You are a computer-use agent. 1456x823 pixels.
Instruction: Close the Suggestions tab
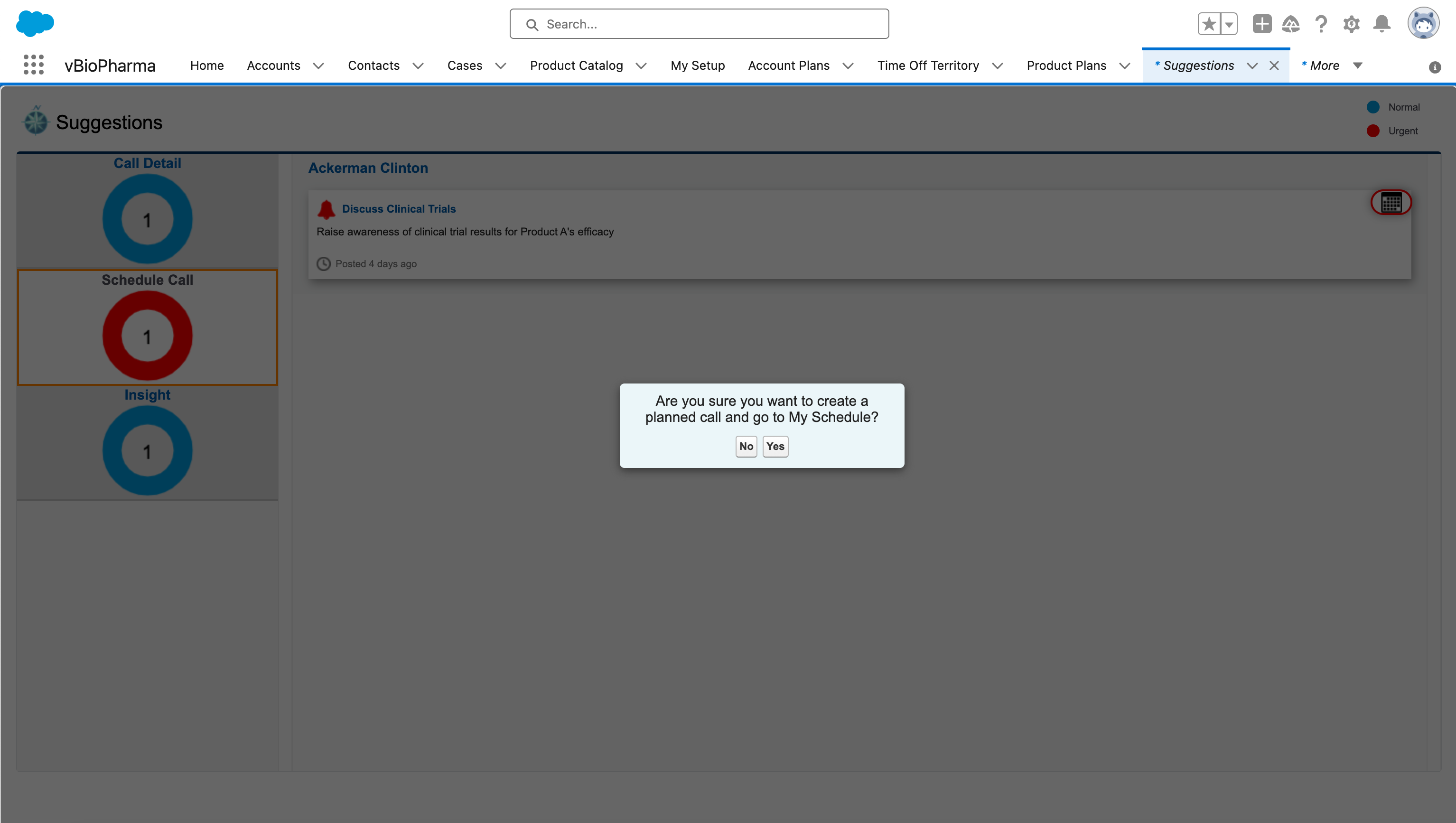(x=1274, y=65)
